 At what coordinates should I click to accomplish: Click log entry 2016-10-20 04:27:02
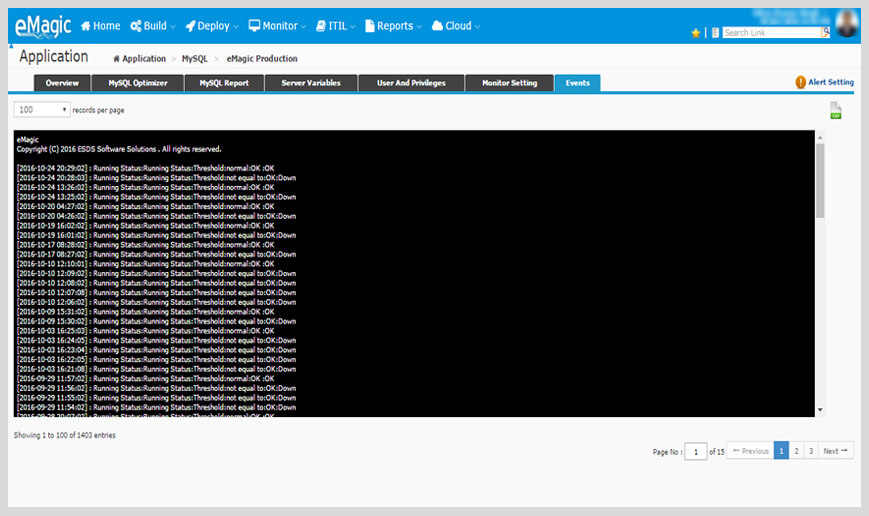145,207
